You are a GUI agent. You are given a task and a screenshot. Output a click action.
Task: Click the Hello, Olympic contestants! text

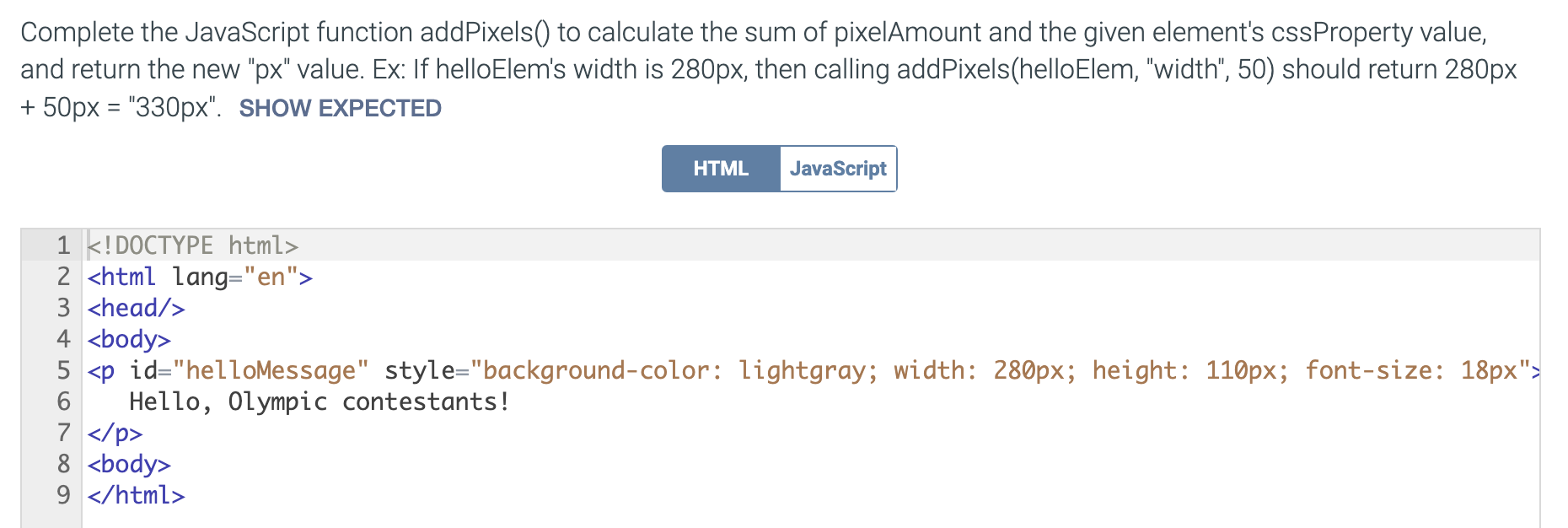click(x=319, y=401)
